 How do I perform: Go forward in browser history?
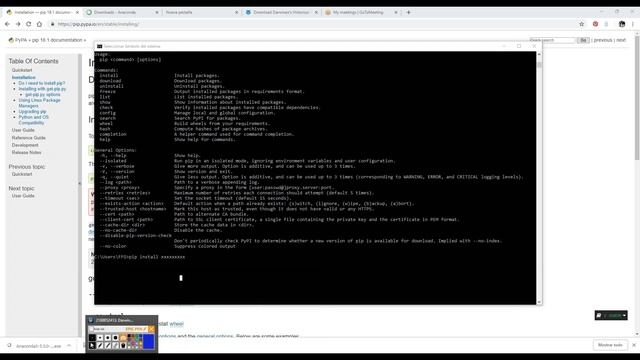point(18,24)
